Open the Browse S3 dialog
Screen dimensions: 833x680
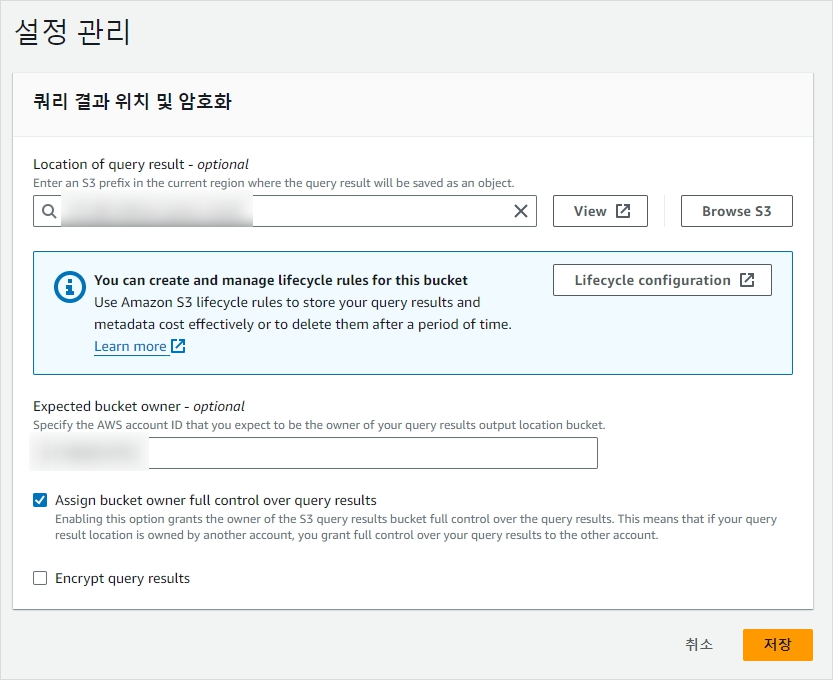736,211
